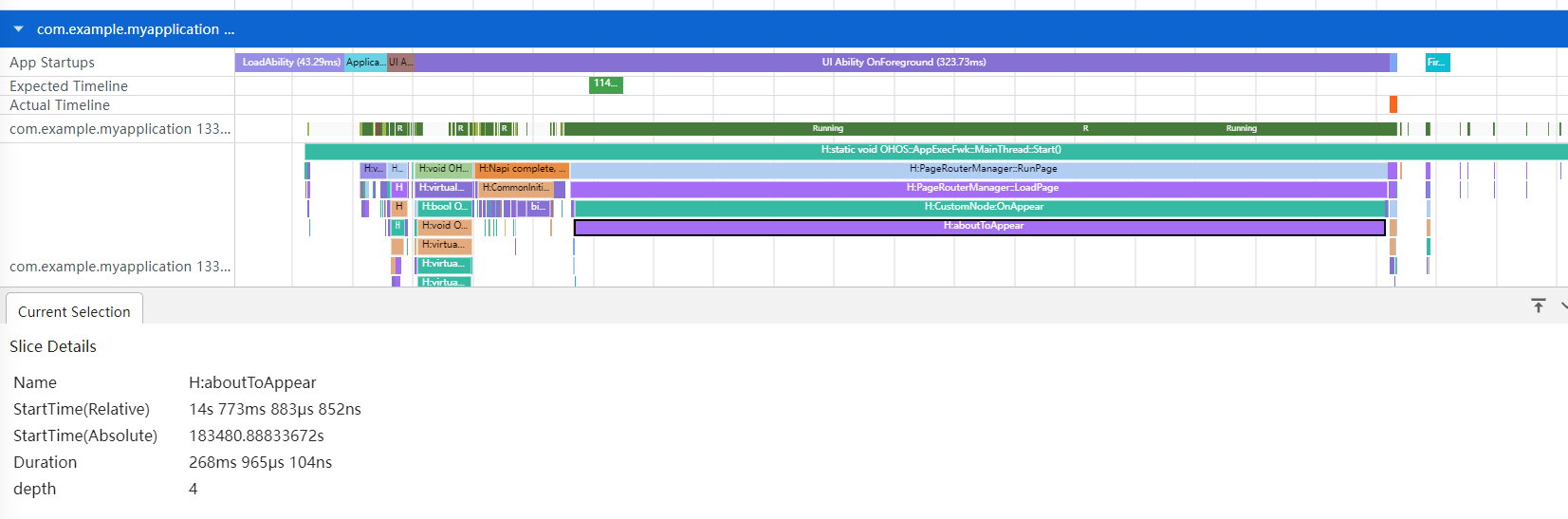This screenshot has width=1568, height=519.
Task: Select the tan H:void O... slice
Action: click(x=444, y=227)
